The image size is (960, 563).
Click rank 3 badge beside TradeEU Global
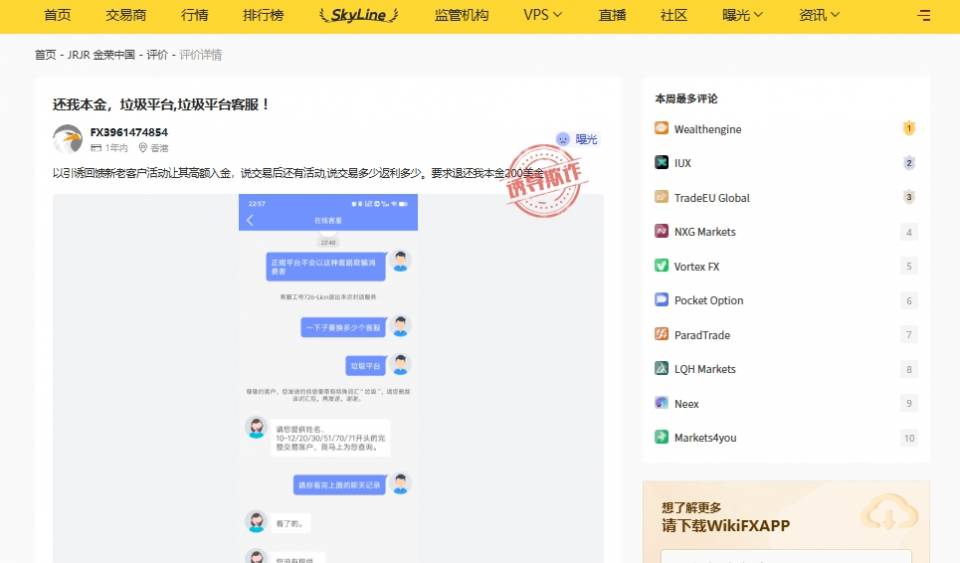pyautogui.click(x=909, y=197)
